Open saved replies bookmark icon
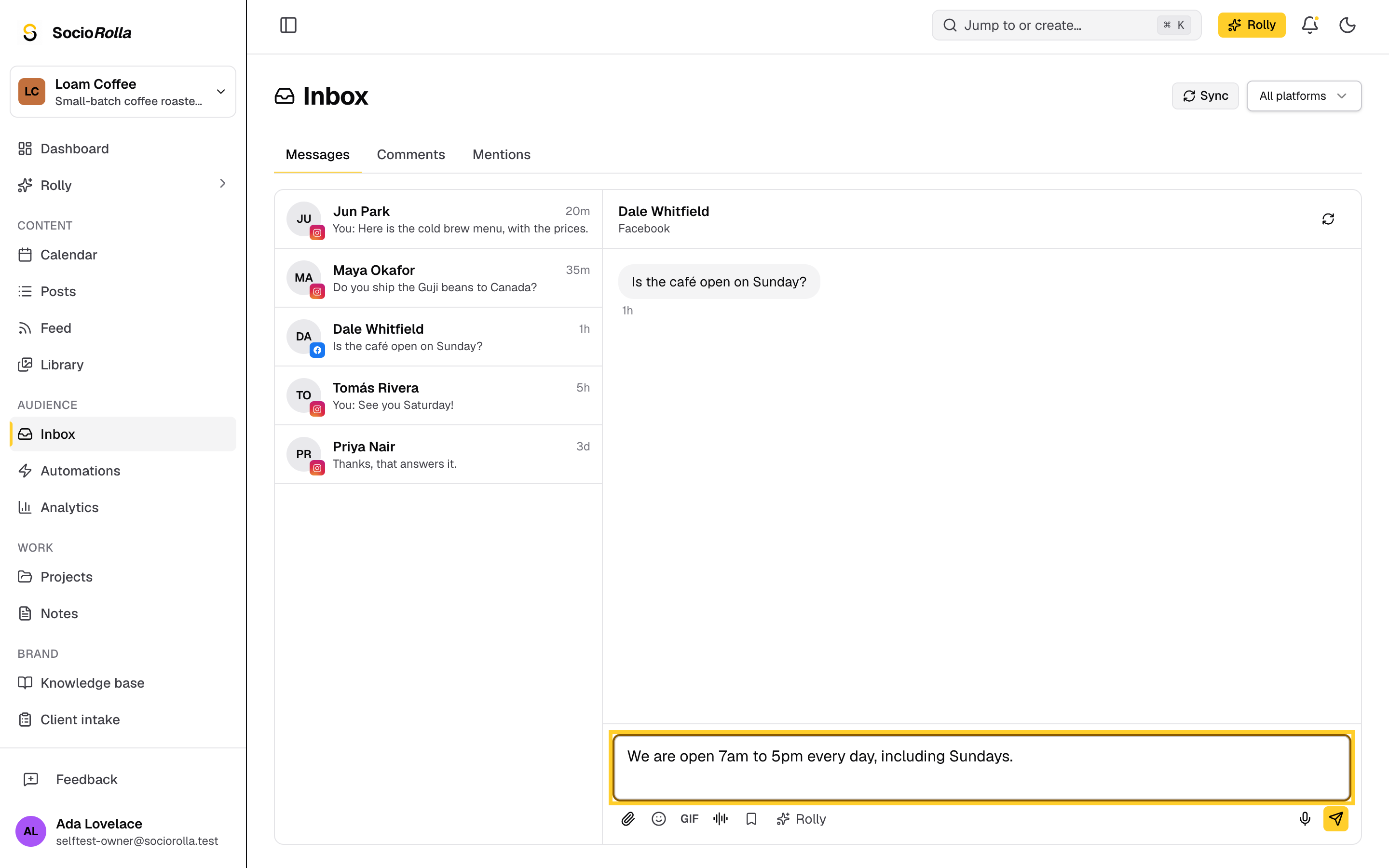 click(x=751, y=819)
